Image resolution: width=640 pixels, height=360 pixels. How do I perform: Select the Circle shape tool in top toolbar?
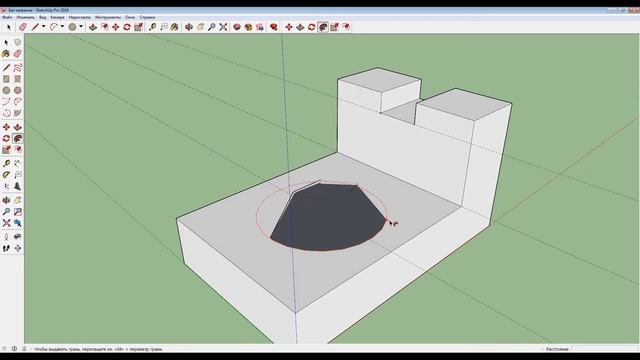72,27
